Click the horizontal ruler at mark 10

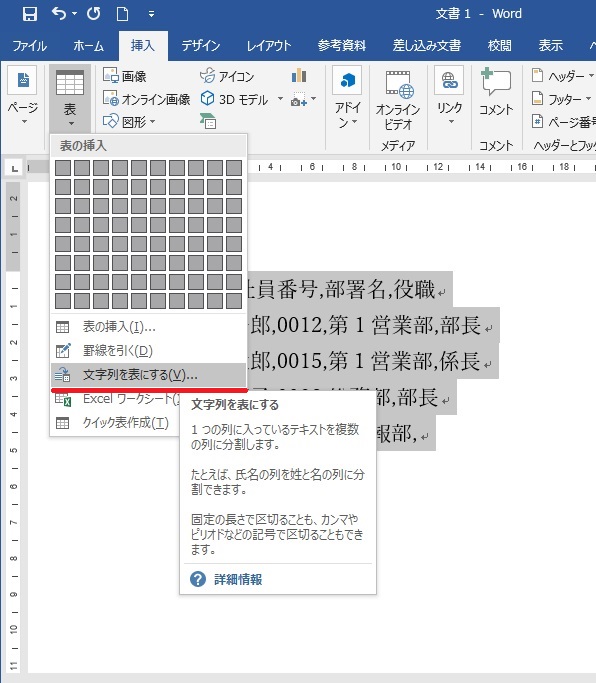click(x=396, y=167)
